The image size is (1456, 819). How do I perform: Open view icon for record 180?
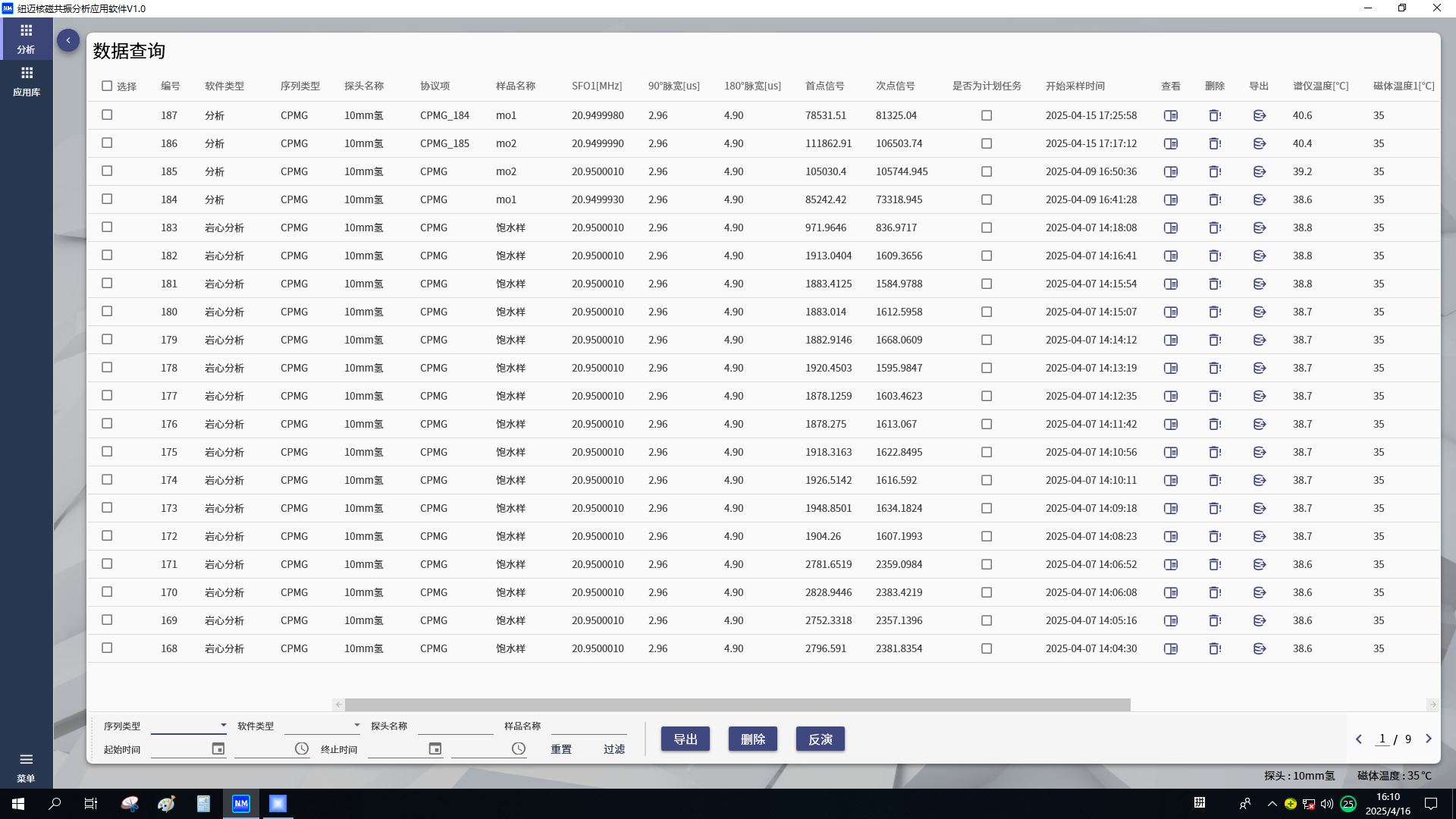click(1171, 312)
